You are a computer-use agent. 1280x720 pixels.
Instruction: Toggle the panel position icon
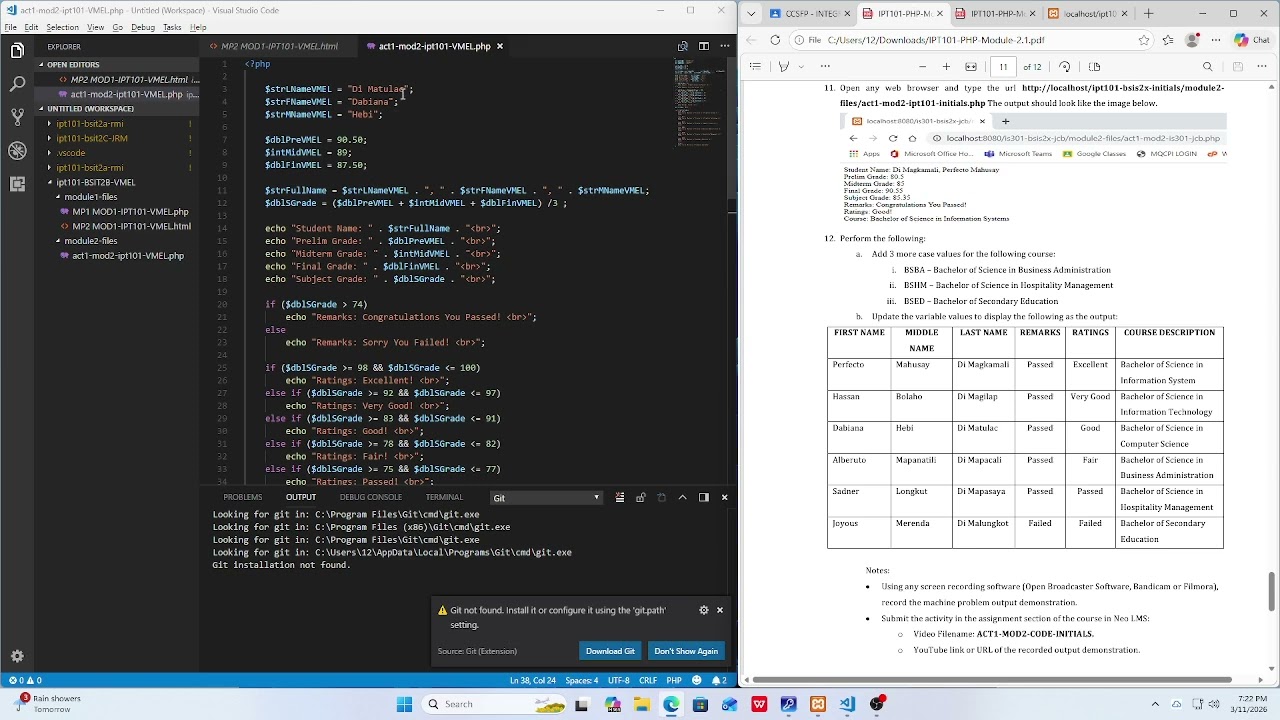[704, 497]
